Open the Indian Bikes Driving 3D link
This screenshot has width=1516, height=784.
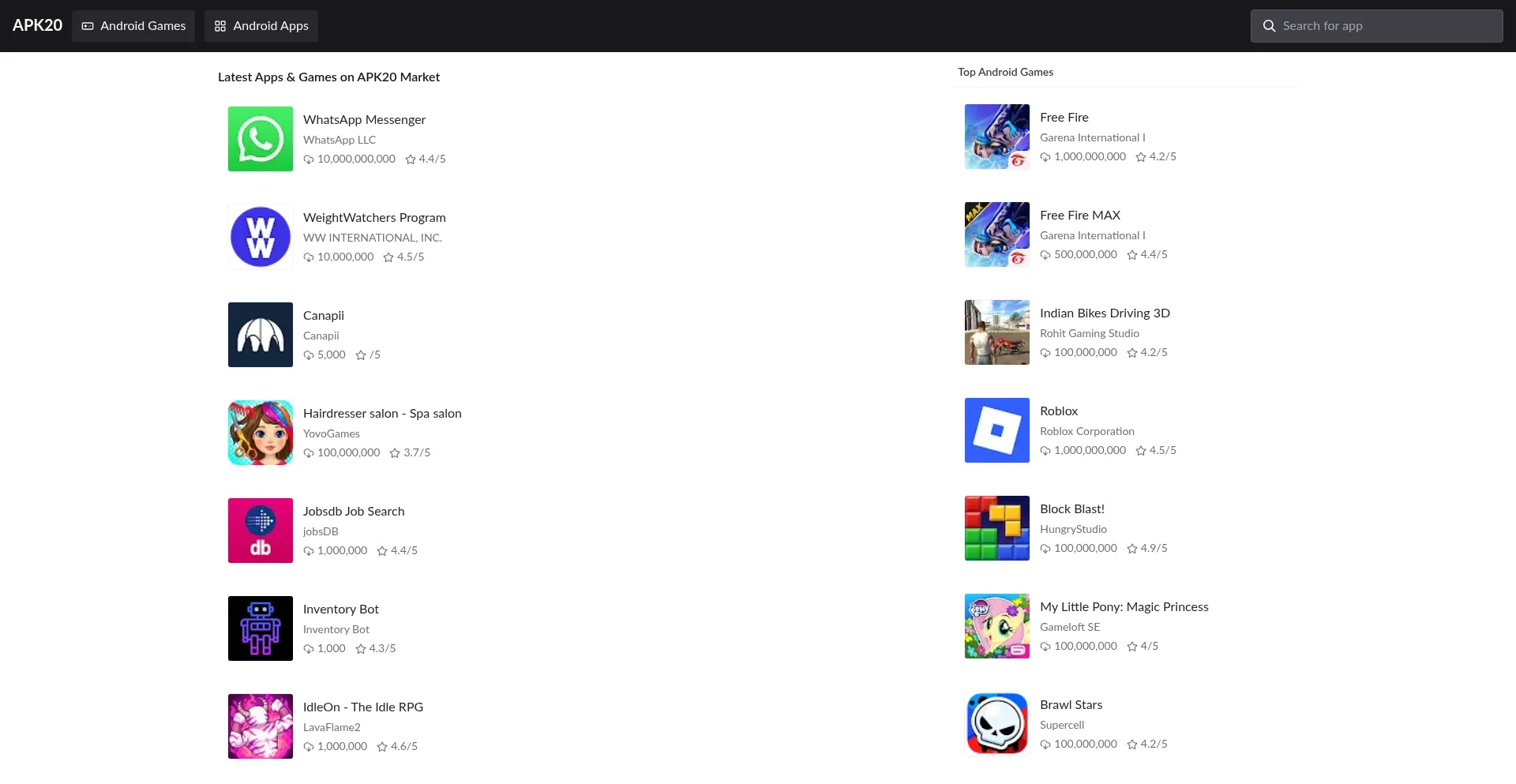click(1105, 313)
